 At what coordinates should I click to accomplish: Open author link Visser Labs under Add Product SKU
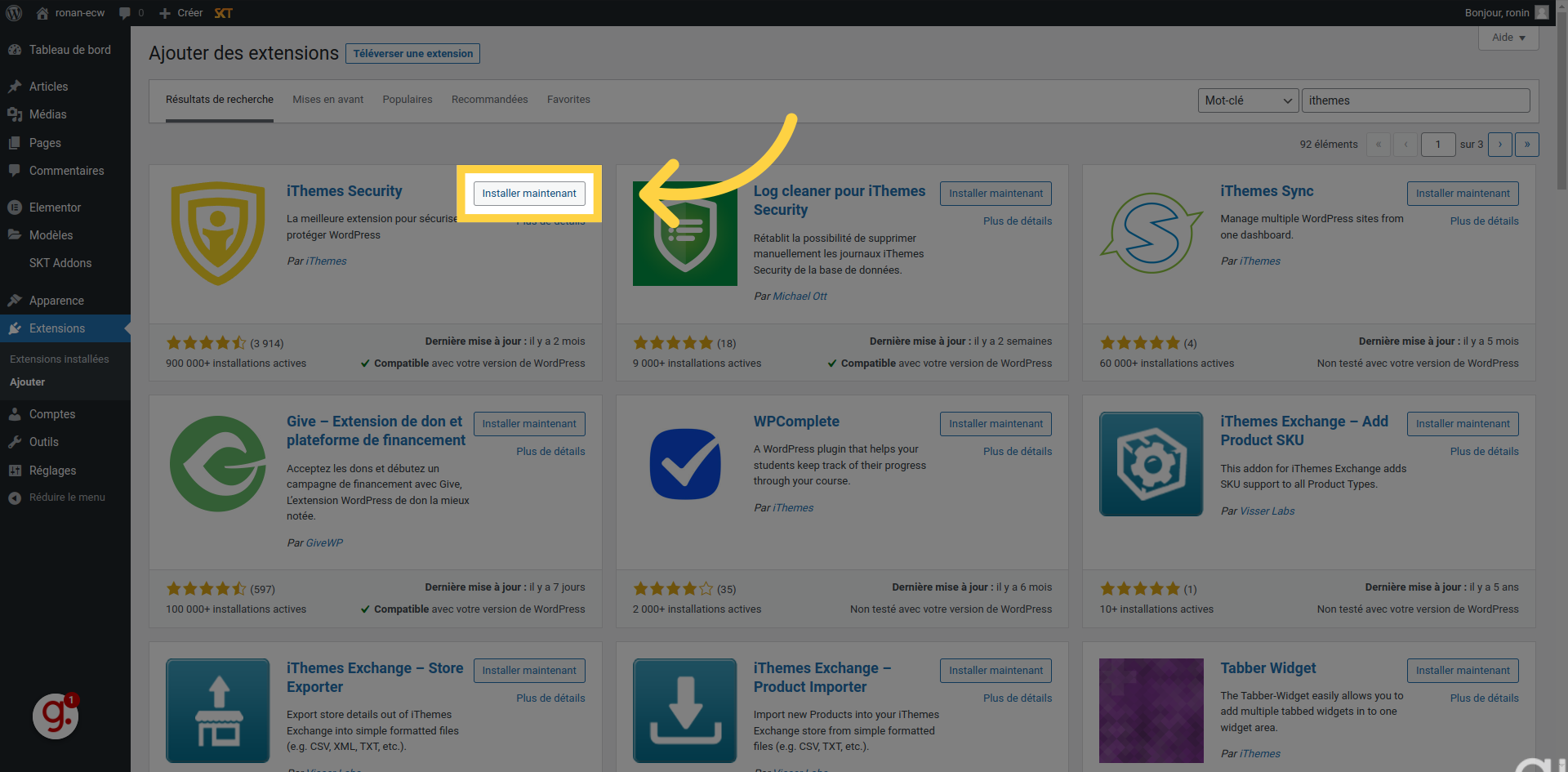[x=1267, y=511]
